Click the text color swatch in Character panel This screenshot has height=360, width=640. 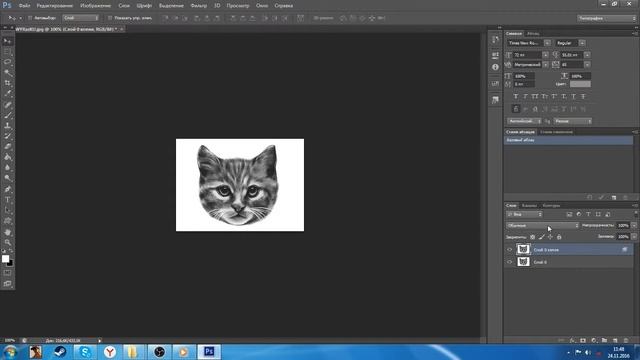tap(580, 84)
